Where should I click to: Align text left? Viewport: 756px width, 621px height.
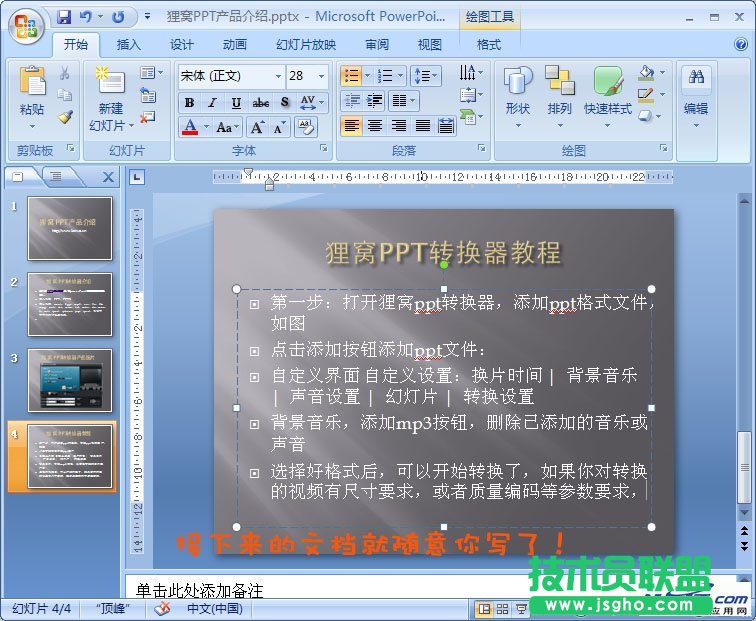(351, 126)
